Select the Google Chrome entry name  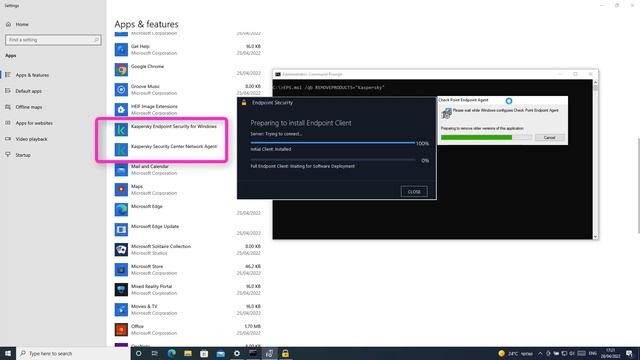click(147, 67)
